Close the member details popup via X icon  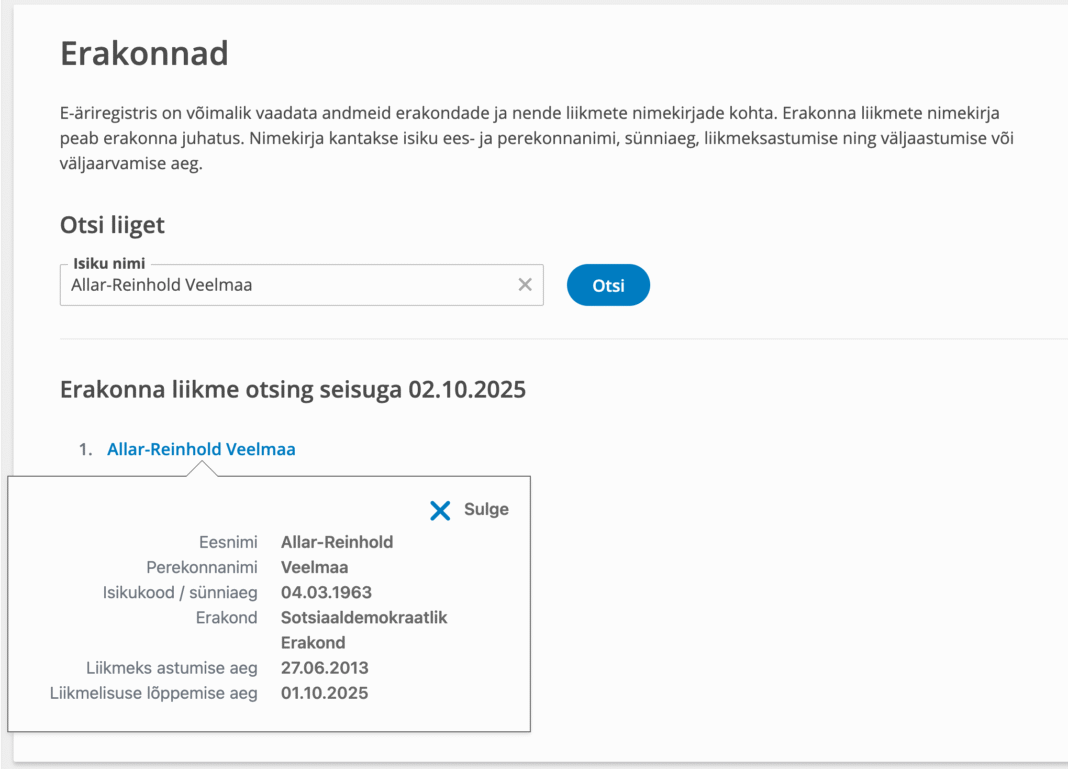(x=440, y=510)
